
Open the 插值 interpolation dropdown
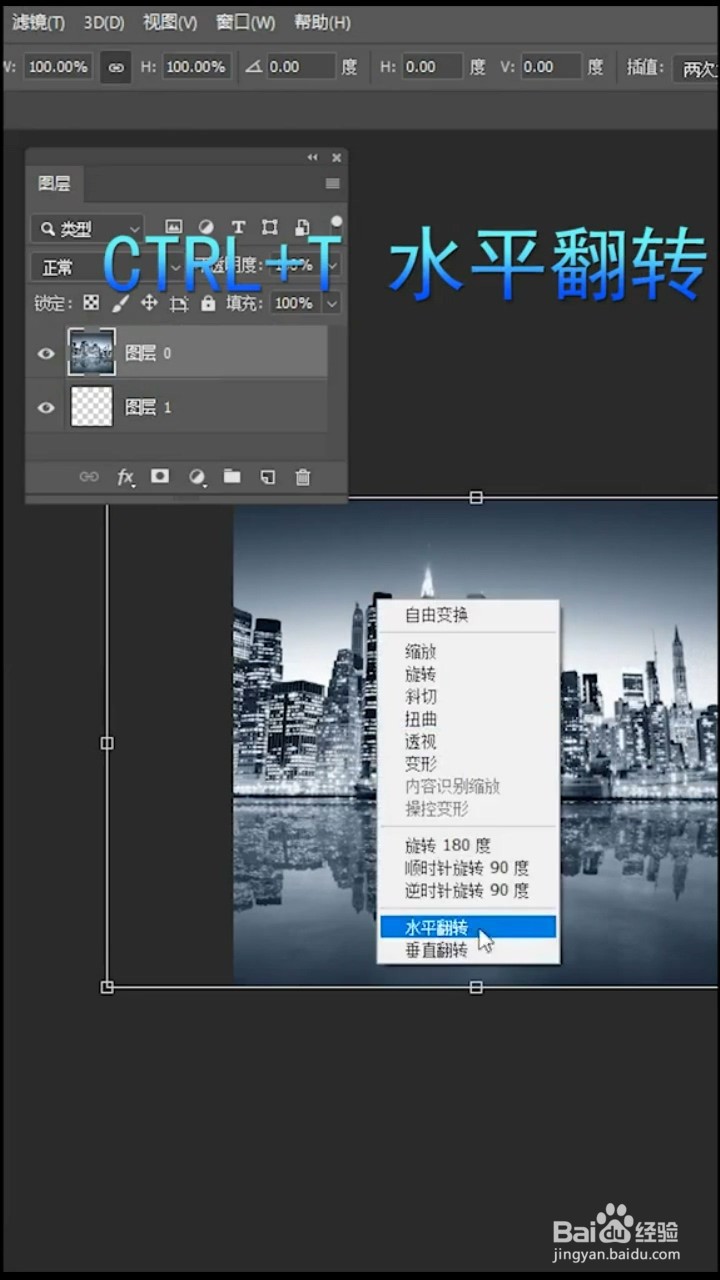coord(696,68)
